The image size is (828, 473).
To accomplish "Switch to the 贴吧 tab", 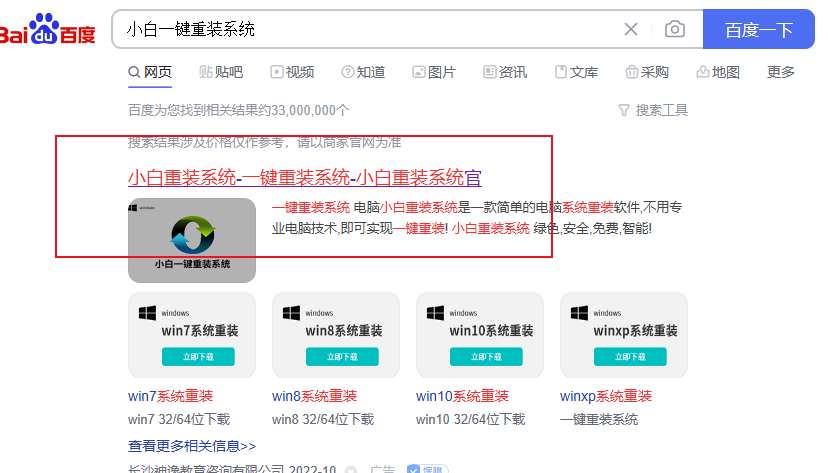I will point(221,72).
